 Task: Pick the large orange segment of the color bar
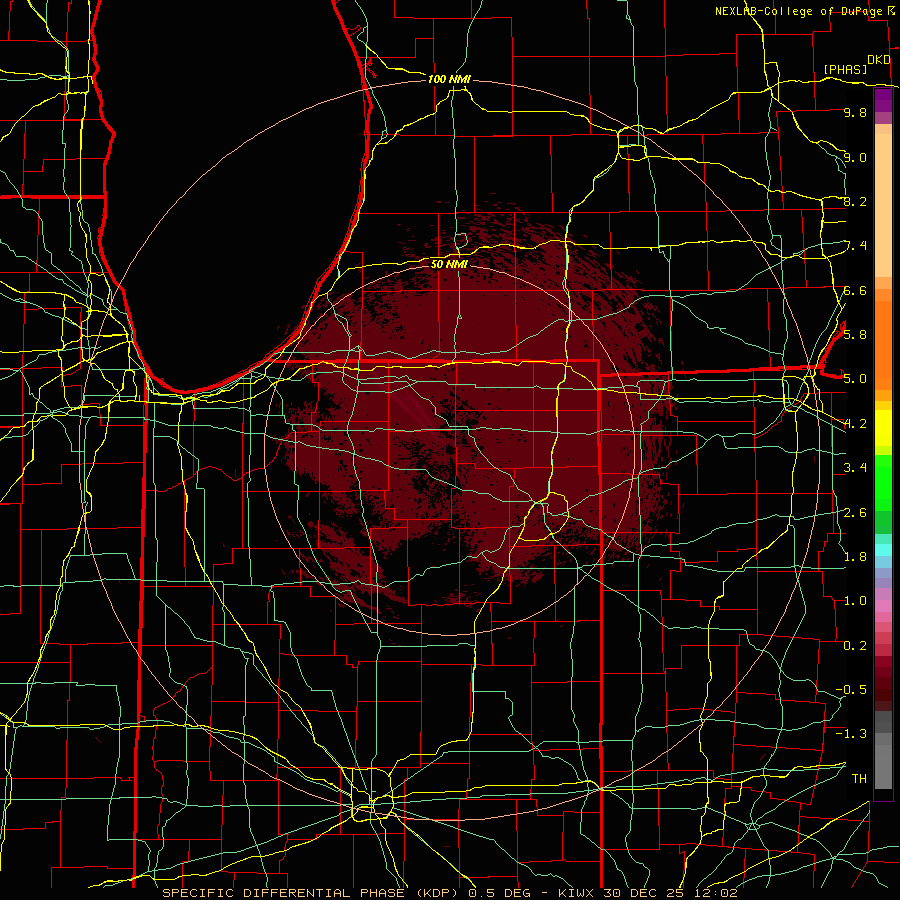[x=883, y=346]
